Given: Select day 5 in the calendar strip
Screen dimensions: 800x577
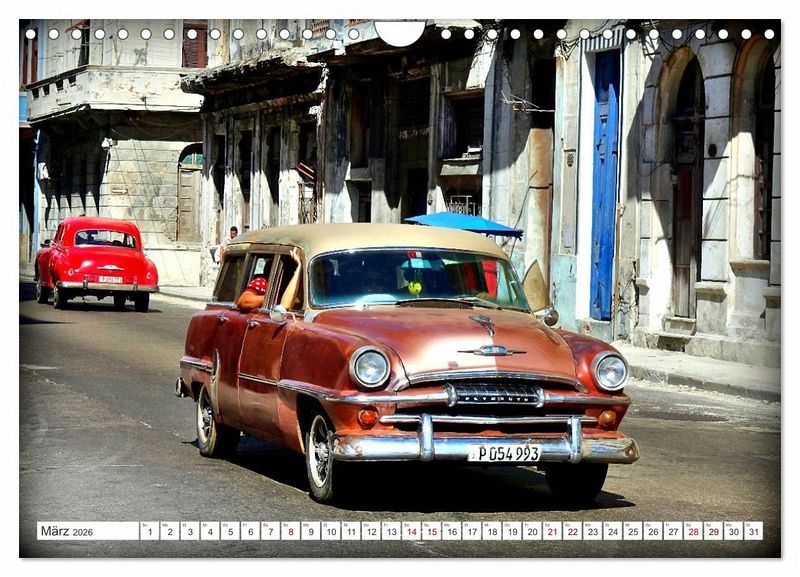Looking at the screenshot, I should (x=230, y=531).
